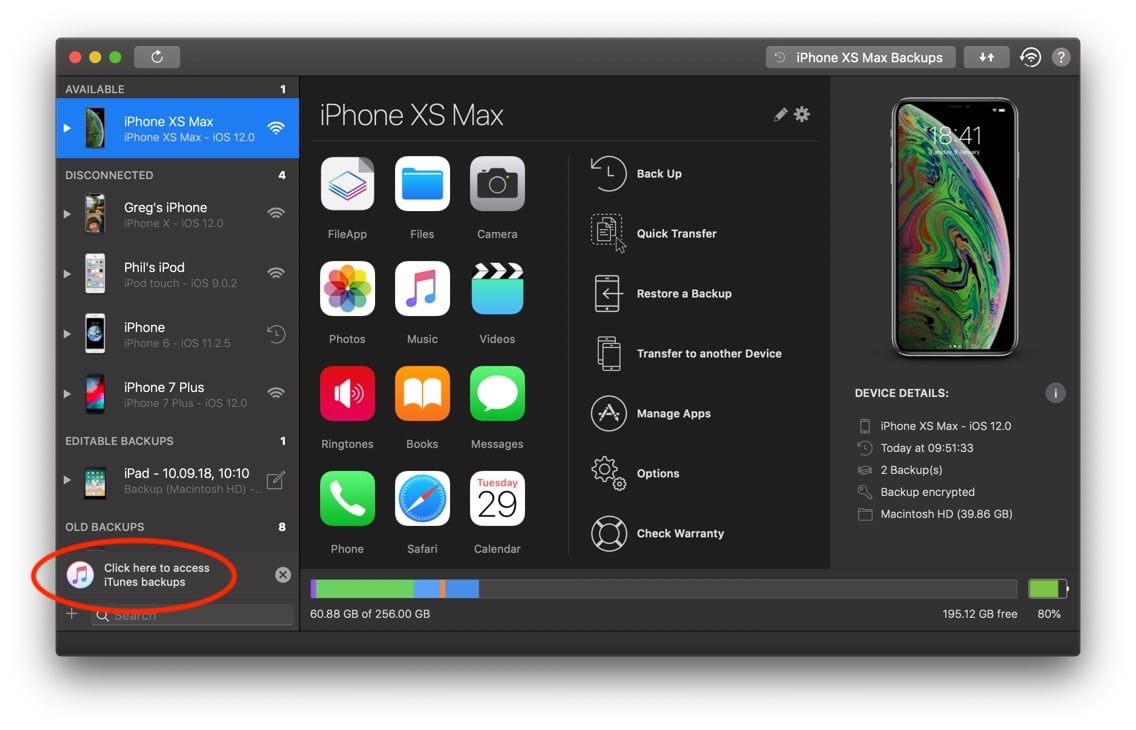Expand the Phil's iPod row

point(67,274)
